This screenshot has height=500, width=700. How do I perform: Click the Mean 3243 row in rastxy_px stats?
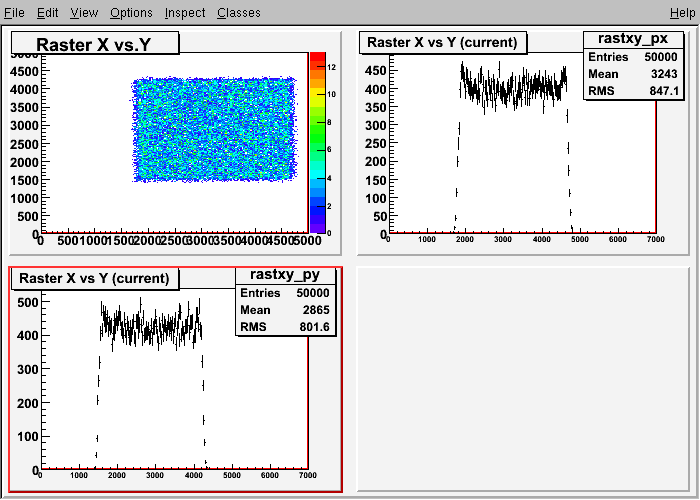[633, 74]
